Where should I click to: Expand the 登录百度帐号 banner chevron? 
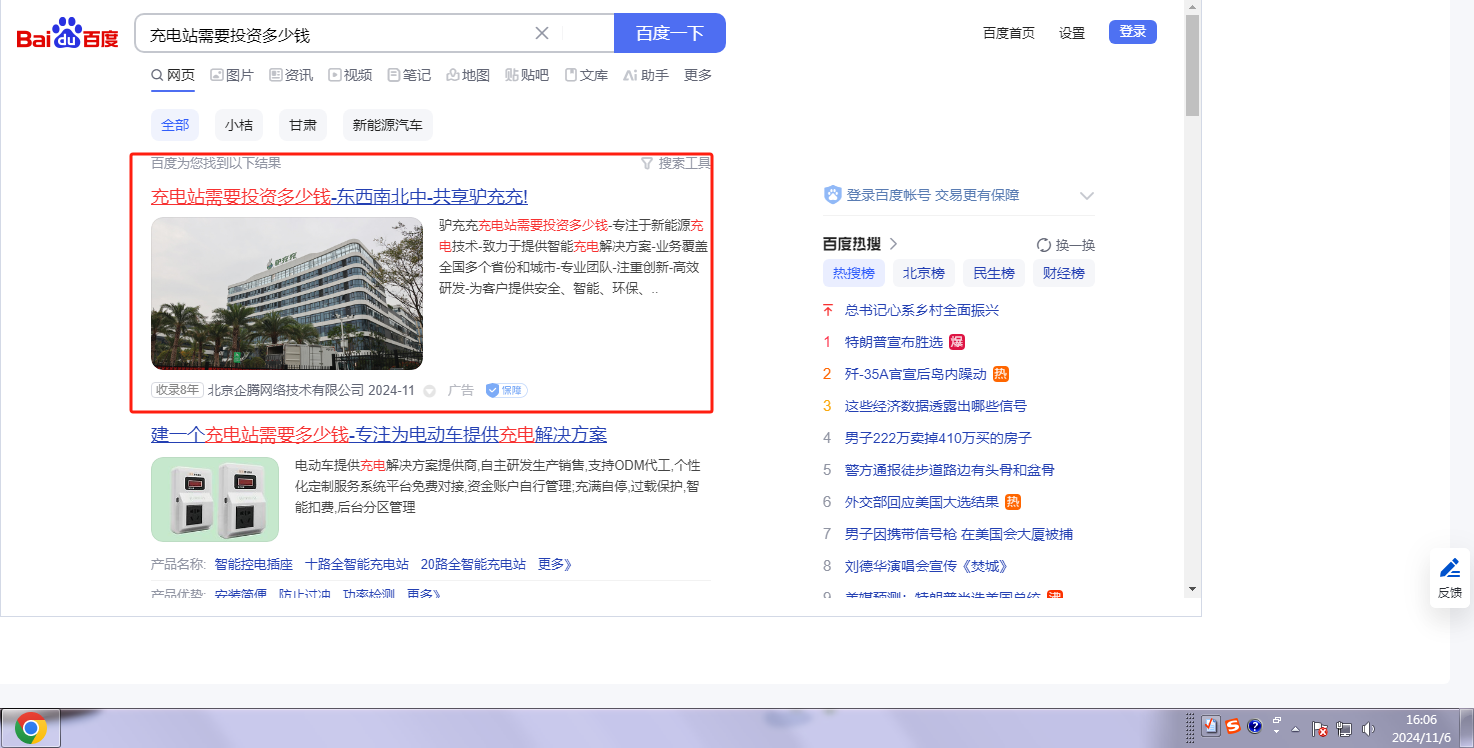point(1087,196)
